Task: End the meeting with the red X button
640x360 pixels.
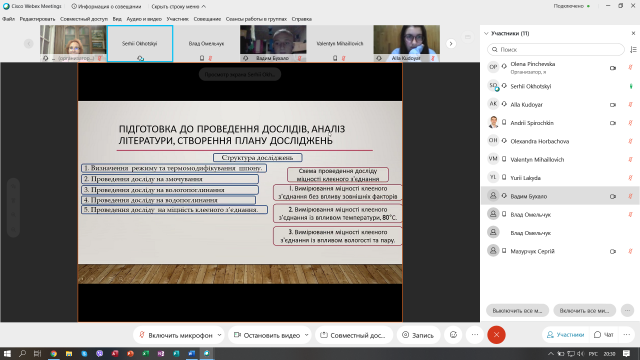Action: pyautogui.click(x=496, y=335)
